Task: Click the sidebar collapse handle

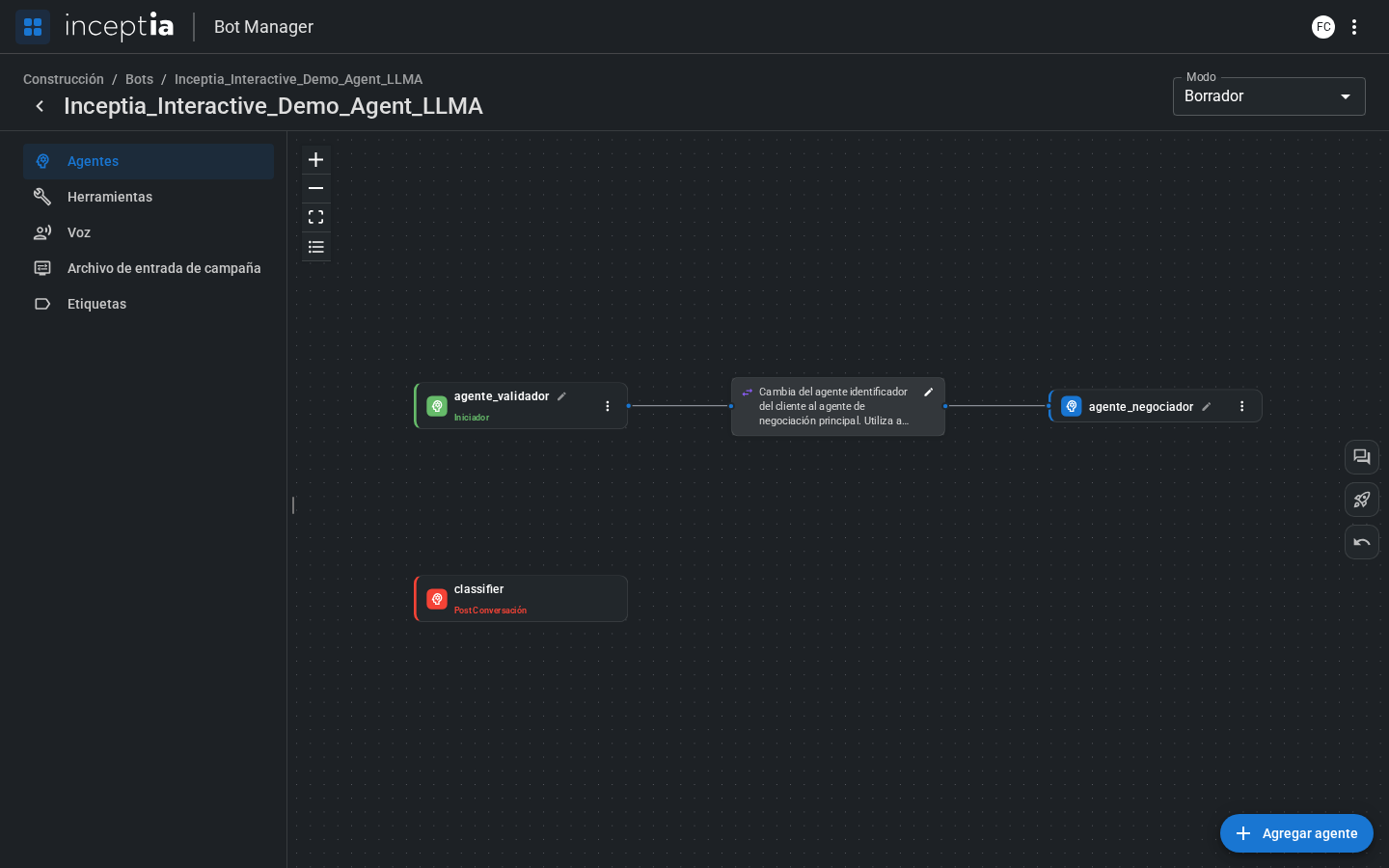Action: pyautogui.click(x=293, y=505)
